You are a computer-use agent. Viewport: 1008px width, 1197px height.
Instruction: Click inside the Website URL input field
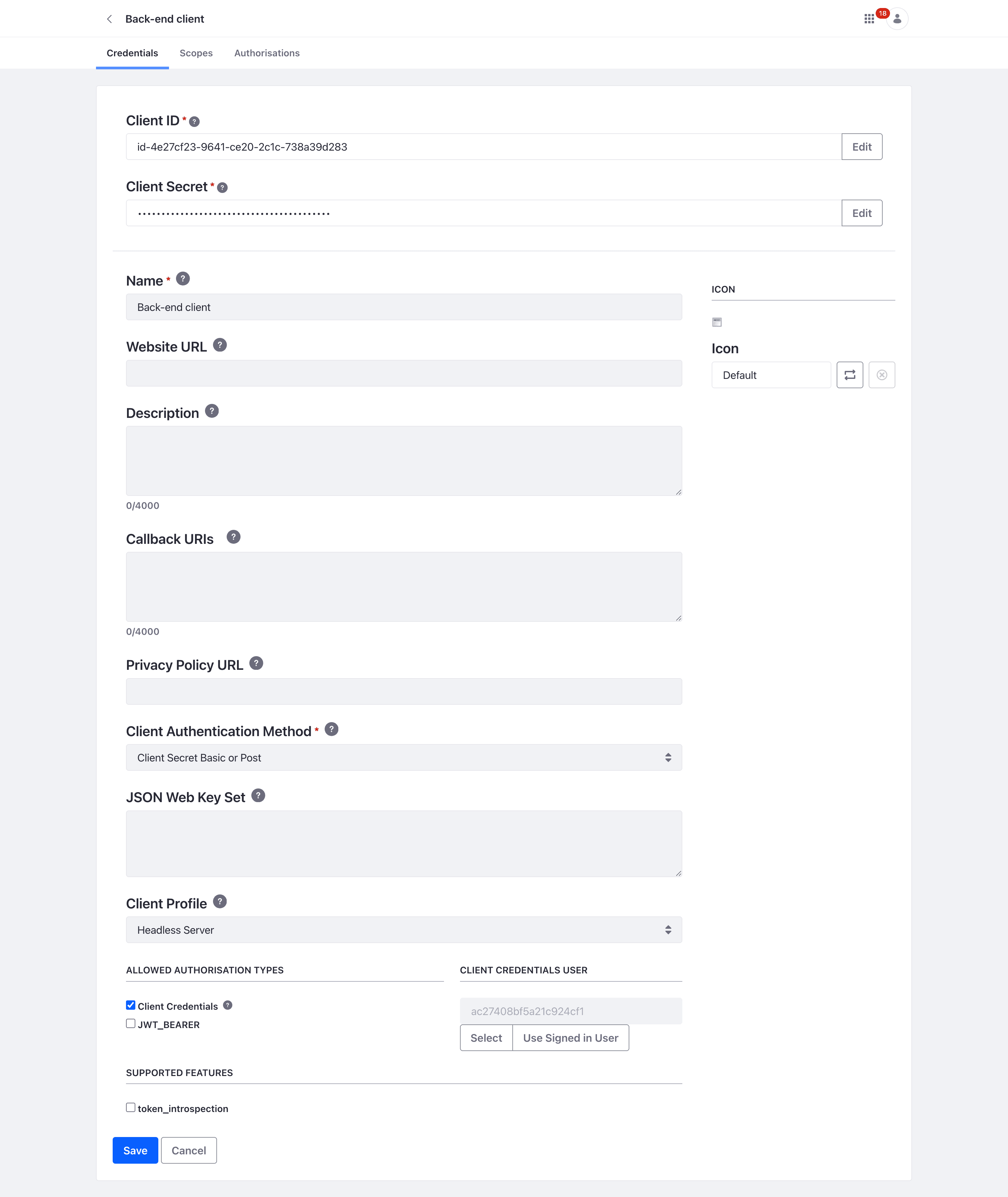(404, 373)
